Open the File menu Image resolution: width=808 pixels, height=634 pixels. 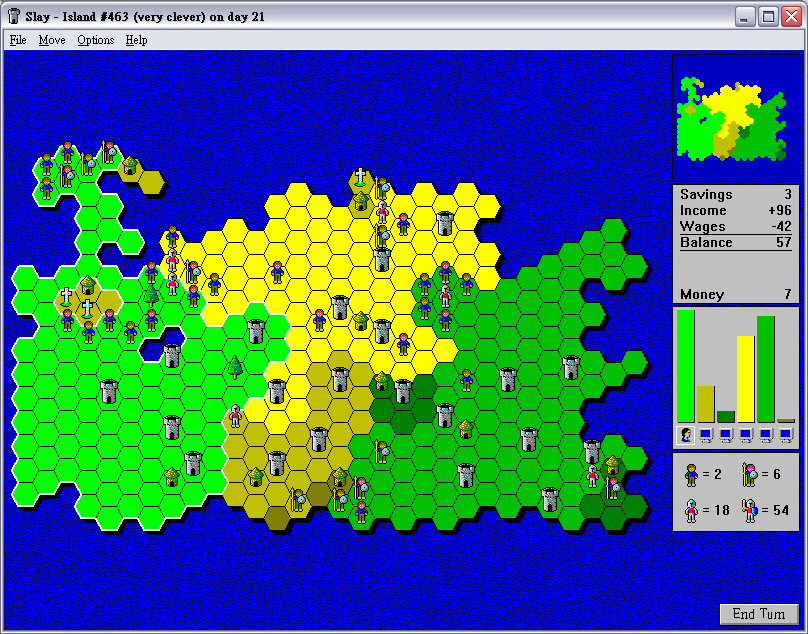click(18, 40)
